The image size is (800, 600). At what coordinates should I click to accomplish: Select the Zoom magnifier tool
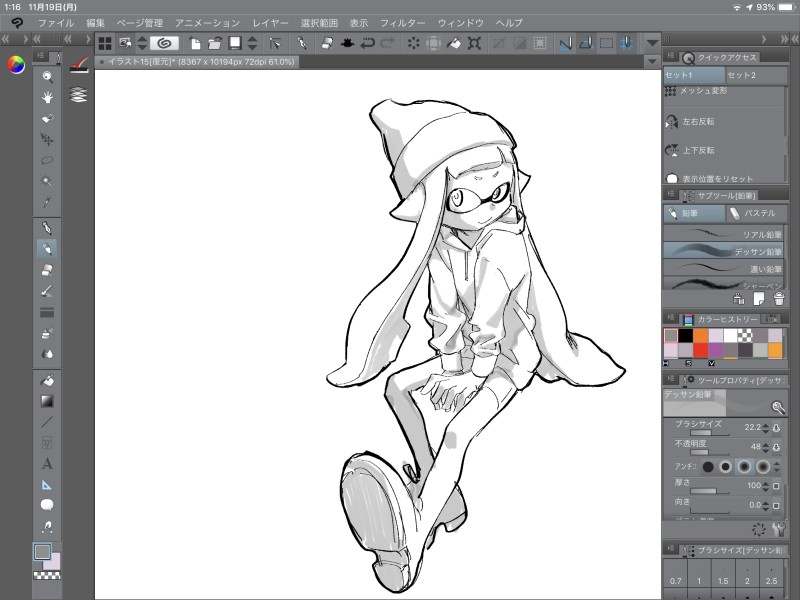click(47, 77)
